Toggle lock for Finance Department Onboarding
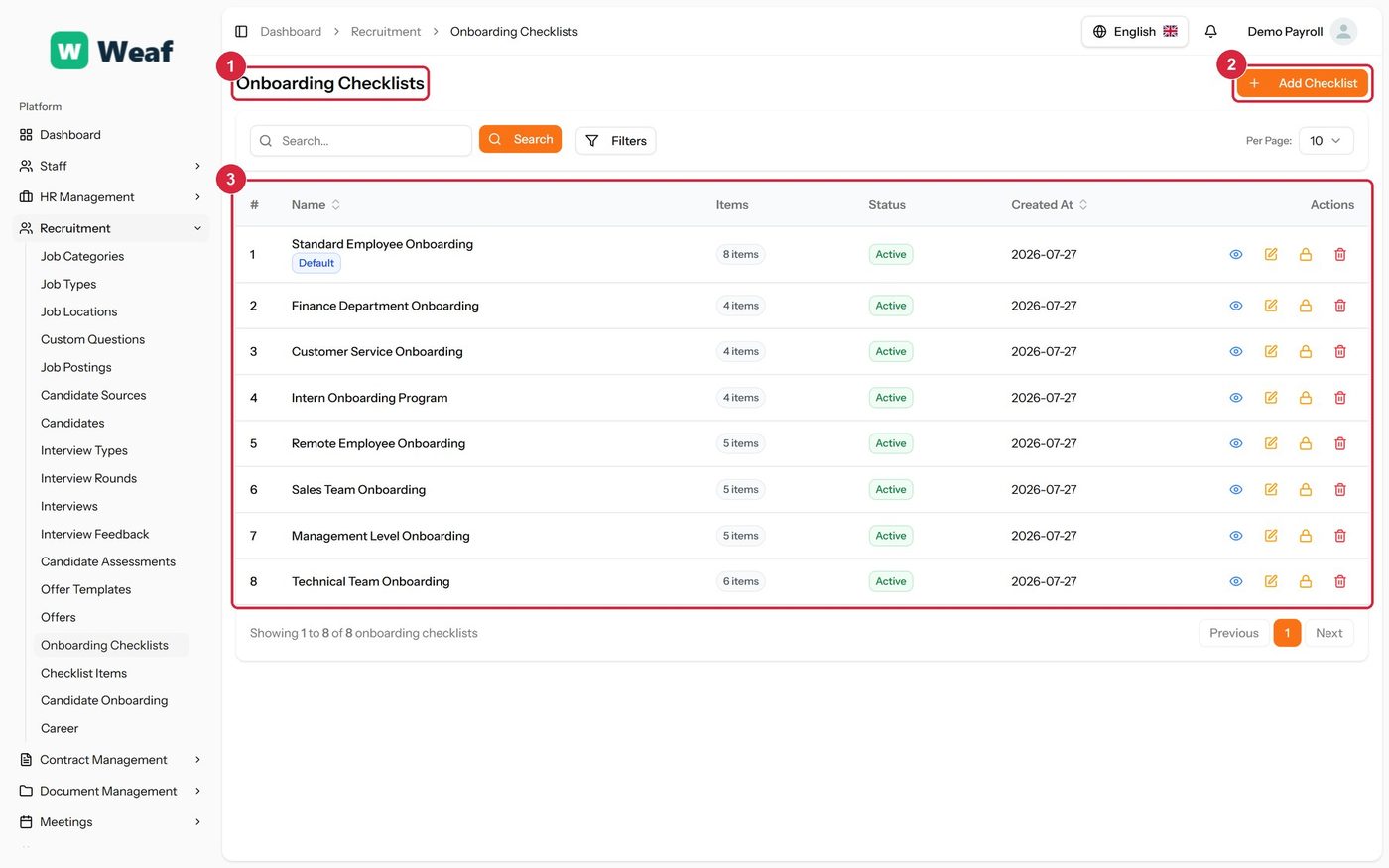 pyautogui.click(x=1306, y=306)
